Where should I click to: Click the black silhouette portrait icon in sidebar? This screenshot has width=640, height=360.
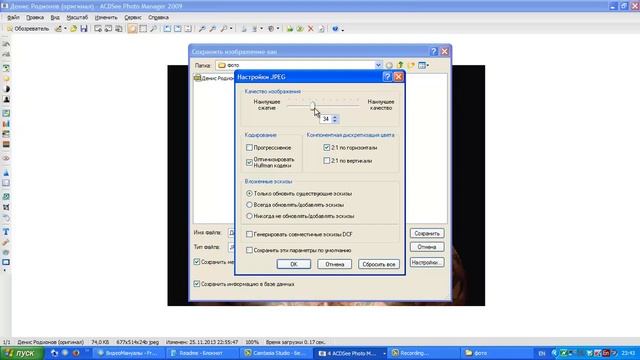(6, 100)
